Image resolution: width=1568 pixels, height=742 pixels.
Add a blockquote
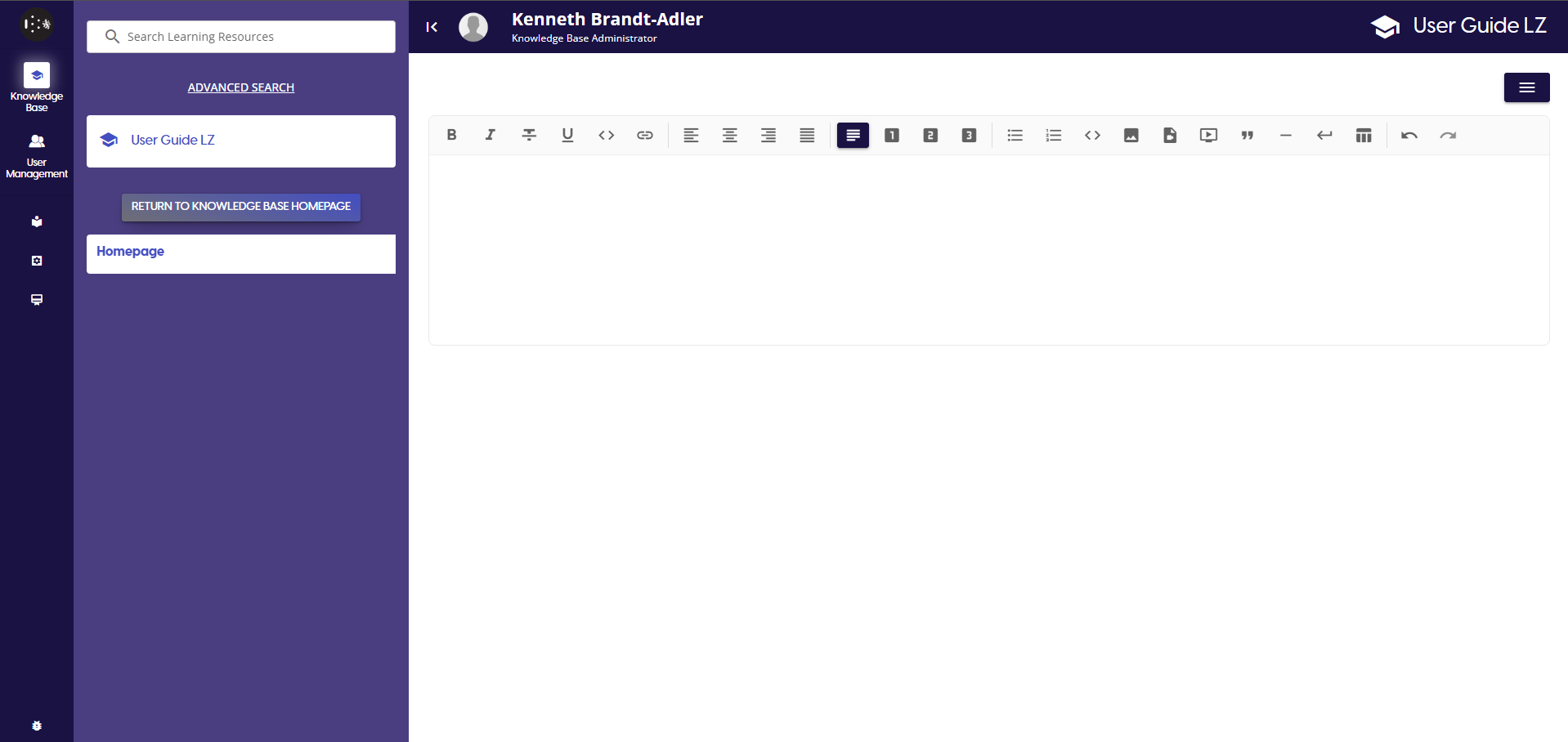(1247, 136)
